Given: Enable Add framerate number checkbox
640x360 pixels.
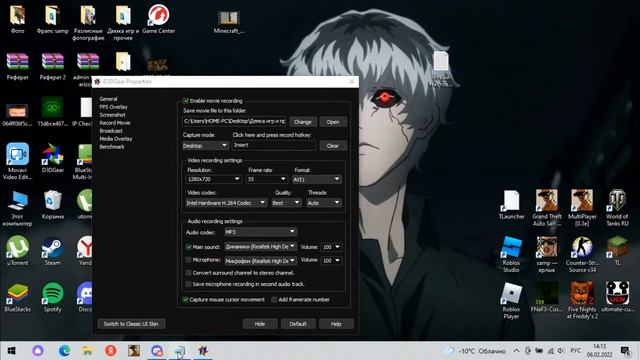Looking at the screenshot, I should click(274, 300).
